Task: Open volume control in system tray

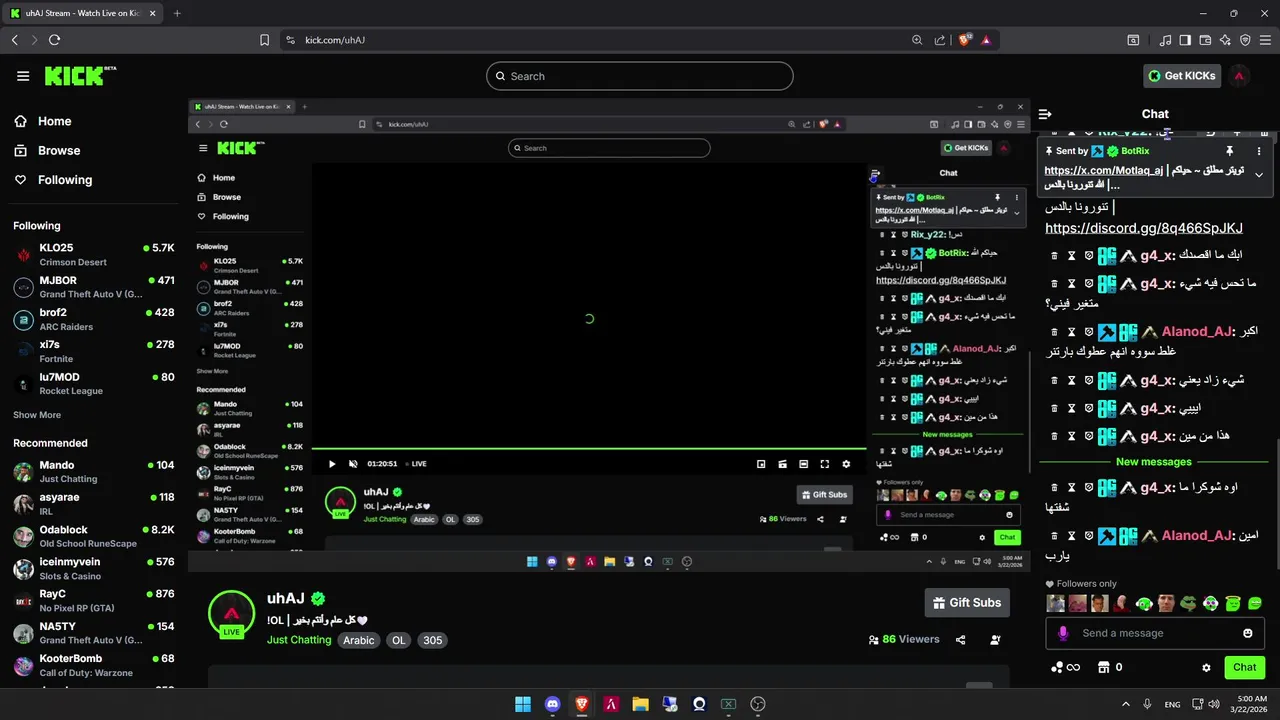Action: [x=1213, y=704]
